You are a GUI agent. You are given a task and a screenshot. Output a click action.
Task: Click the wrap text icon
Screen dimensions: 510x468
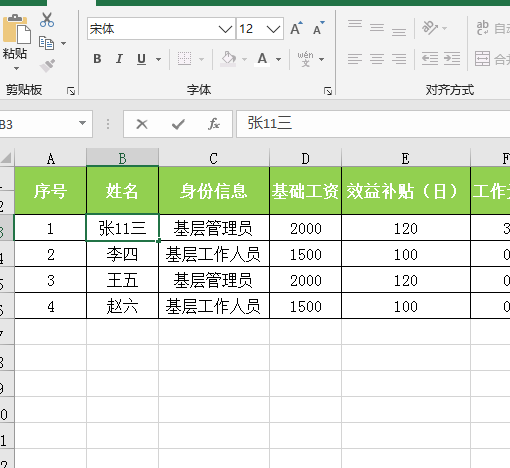coord(482,28)
